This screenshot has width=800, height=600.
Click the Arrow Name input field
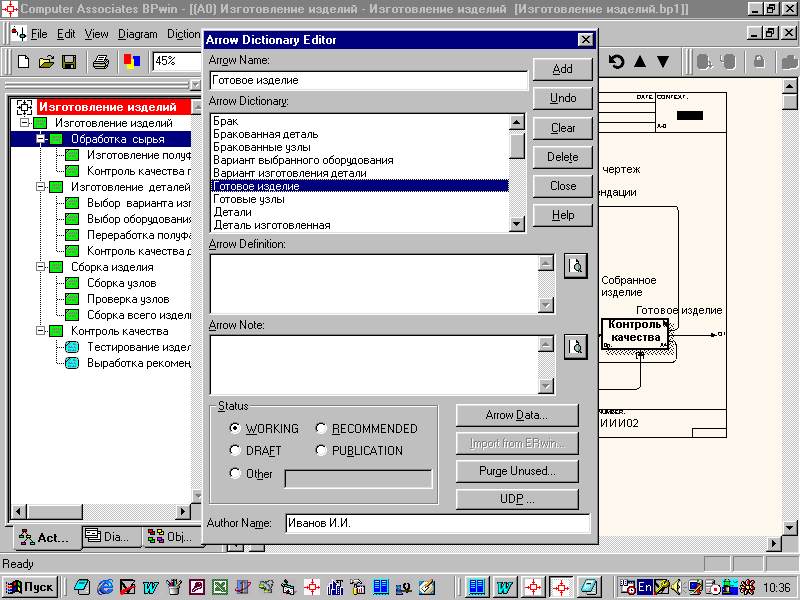click(368, 80)
